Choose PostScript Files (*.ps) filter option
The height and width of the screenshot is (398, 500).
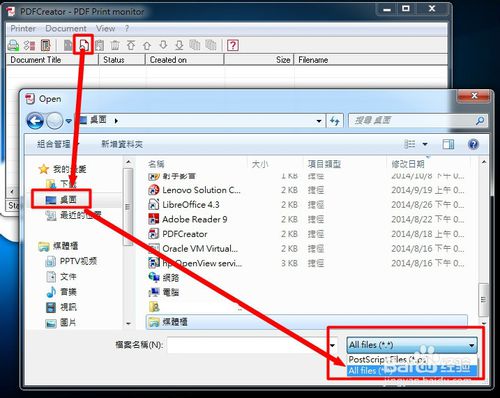click(x=412, y=360)
